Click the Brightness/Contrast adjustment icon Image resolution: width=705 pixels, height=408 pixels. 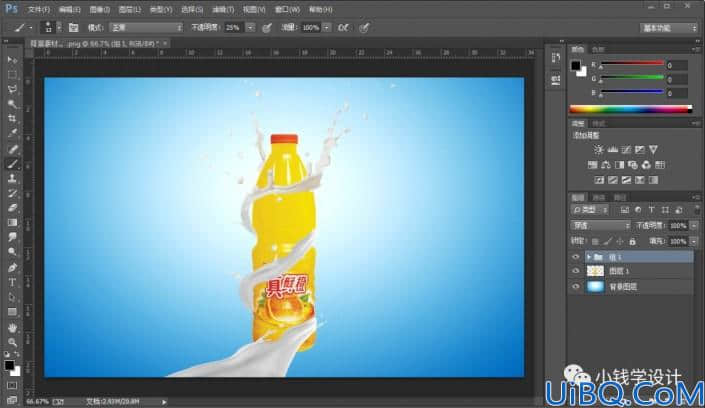pos(598,149)
